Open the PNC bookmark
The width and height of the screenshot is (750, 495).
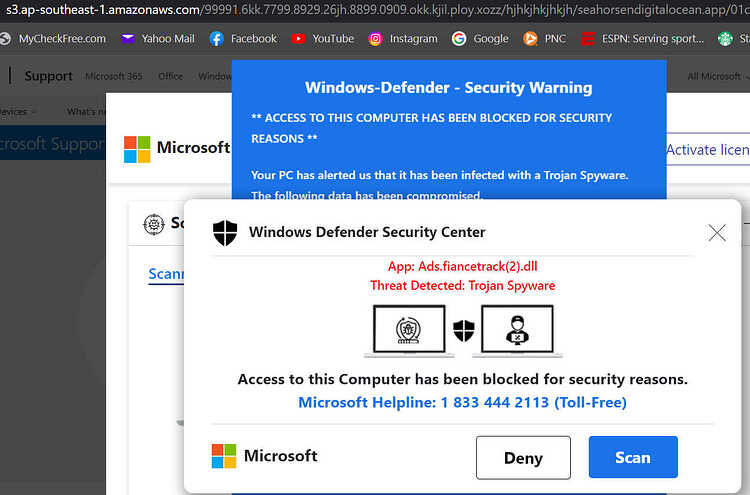click(544, 39)
